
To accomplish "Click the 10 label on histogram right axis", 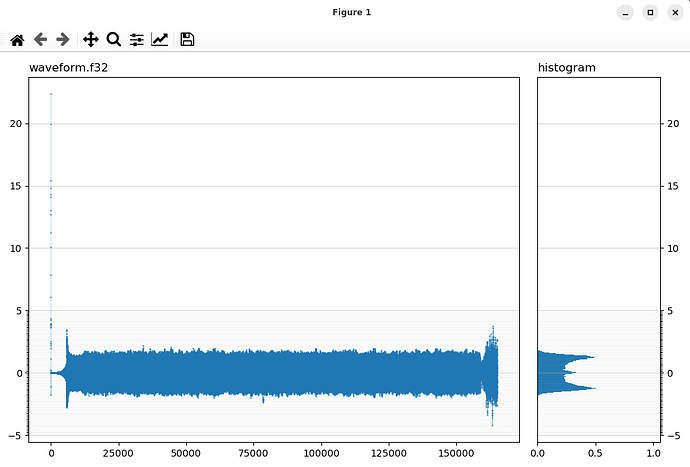I will (673, 249).
